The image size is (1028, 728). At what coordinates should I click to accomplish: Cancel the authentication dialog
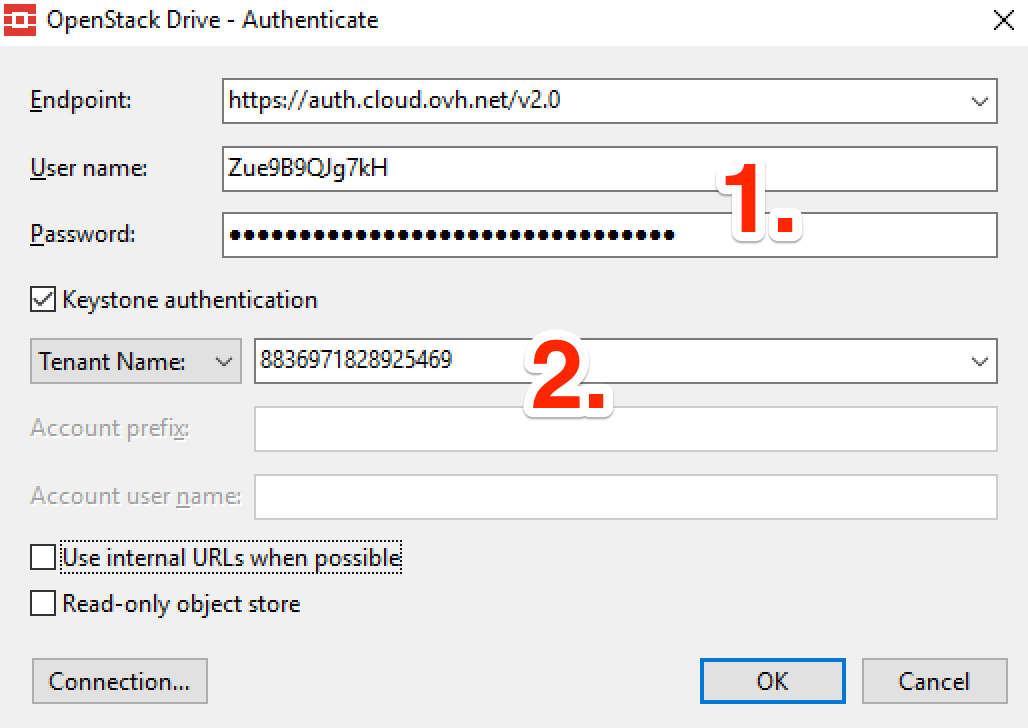point(934,681)
